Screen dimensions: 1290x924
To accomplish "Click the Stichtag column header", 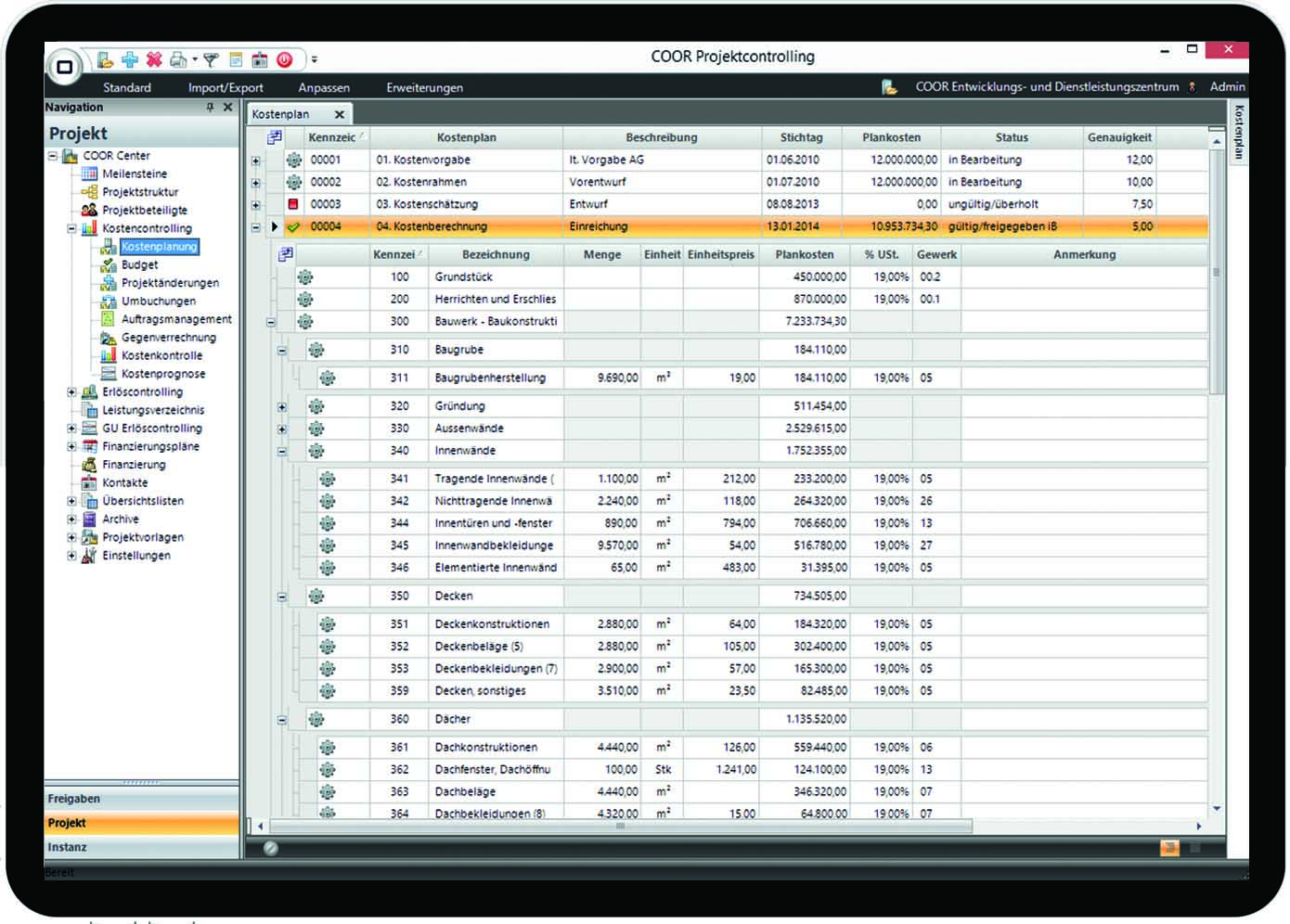I will pyautogui.click(x=801, y=137).
